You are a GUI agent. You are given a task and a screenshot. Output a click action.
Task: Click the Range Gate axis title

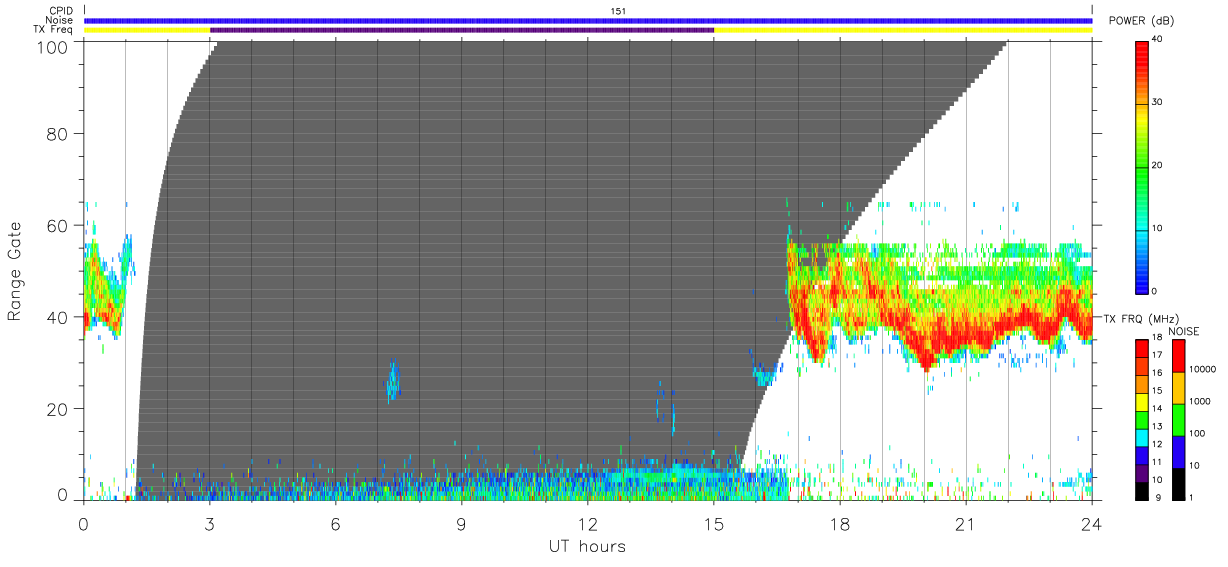tap(16, 272)
